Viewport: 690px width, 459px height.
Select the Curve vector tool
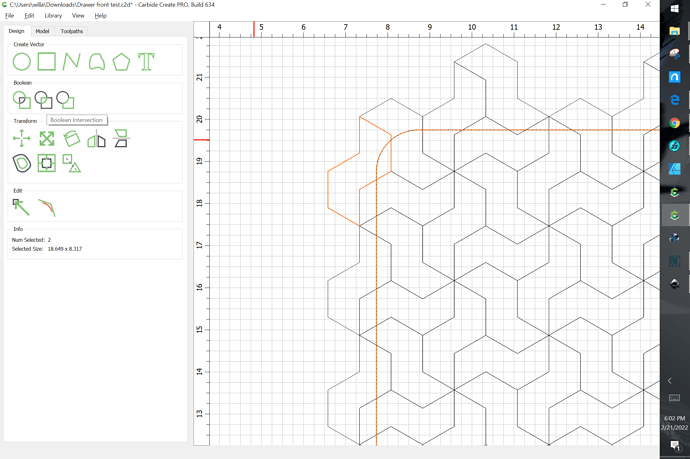(x=97, y=62)
